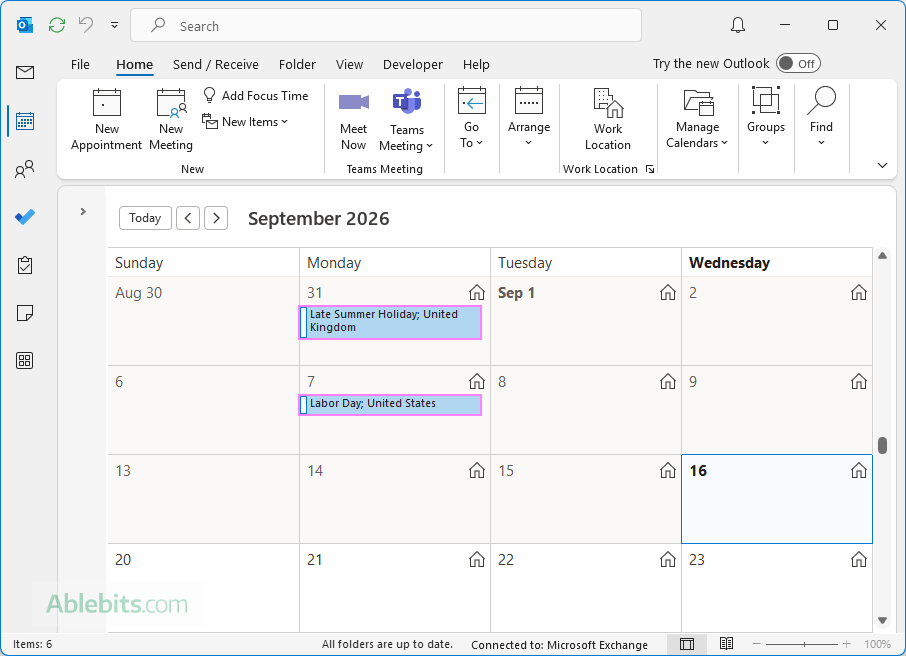This screenshot has height=656, width=906.
Task: Open Late Summer Holiday event
Action: 391,322
